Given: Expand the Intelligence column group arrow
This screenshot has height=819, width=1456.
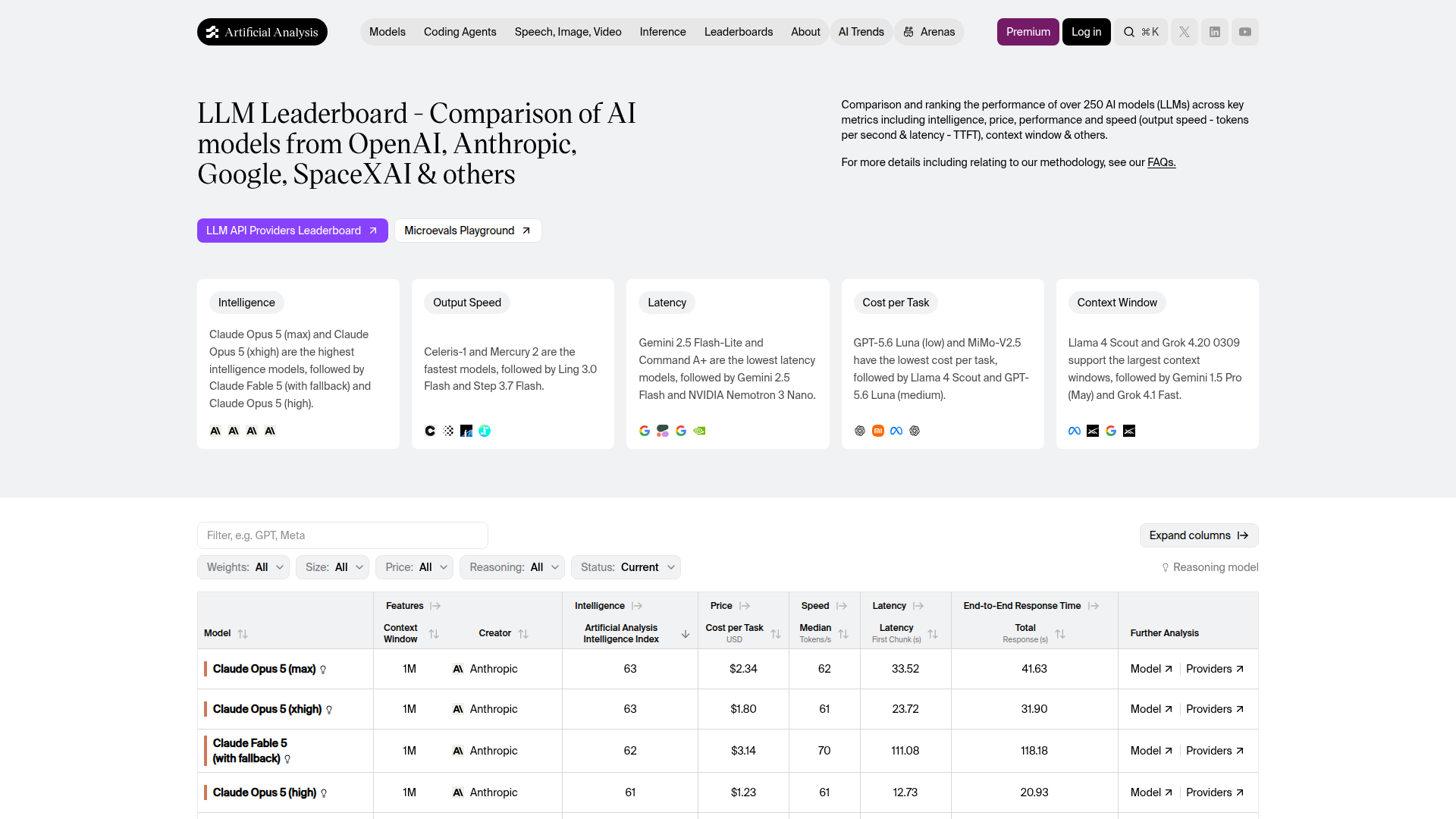Looking at the screenshot, I should point(637,606).
